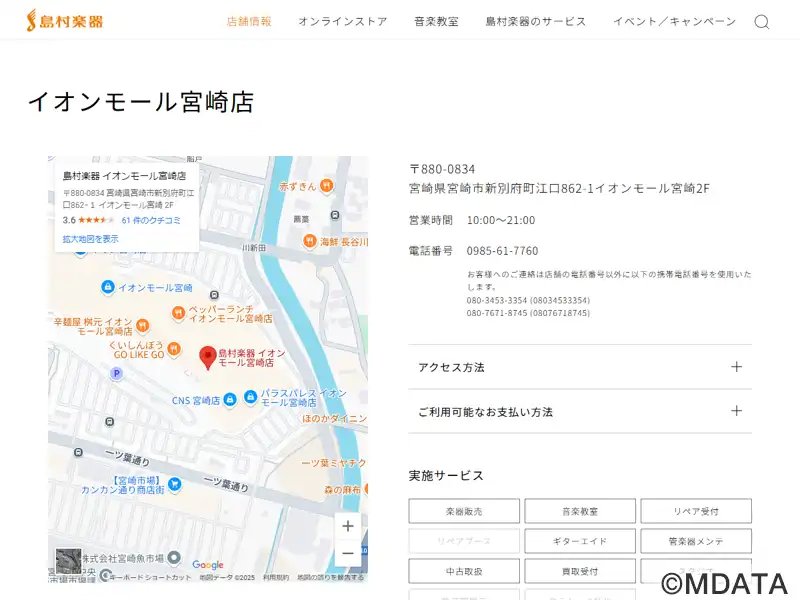Screen dimensions: 800x600
Task: Expand the ご利用可能なお支払い方法 section
Action: [580, 411]
